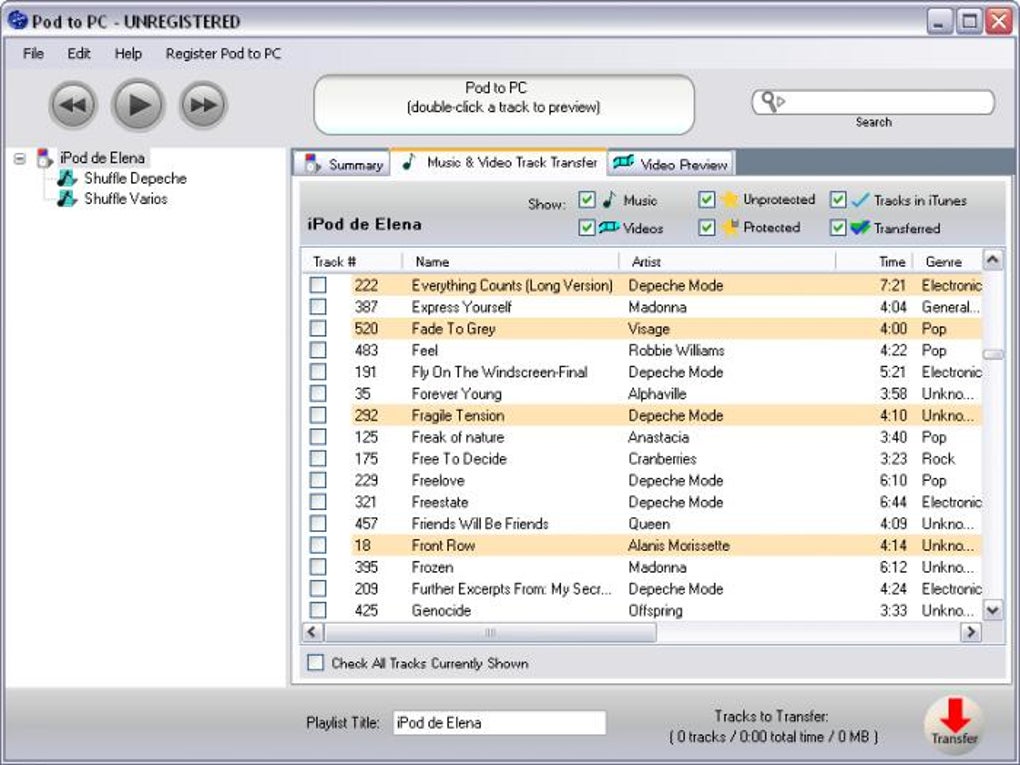Switch to the Video Preview tab
The height and width of the screenshot is (765, 1020).
pyautogui.click(x=671, y=164)
